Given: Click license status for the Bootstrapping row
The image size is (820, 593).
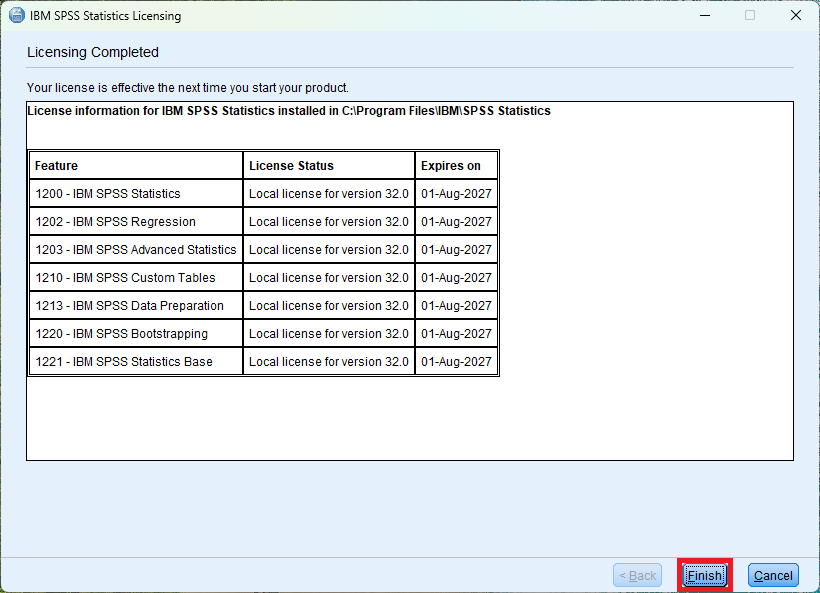Looking at the screenshot, I should coord(329,334).
